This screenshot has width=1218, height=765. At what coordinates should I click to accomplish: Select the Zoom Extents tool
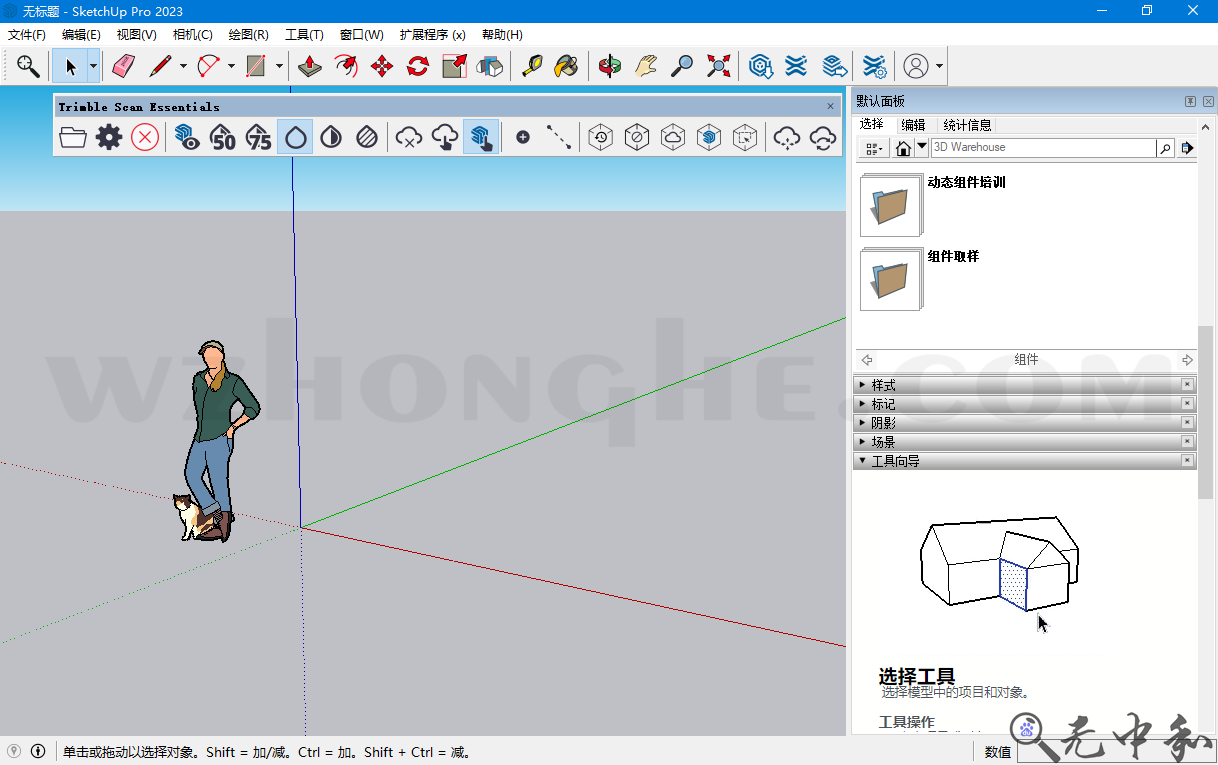pyautogui.click(x=717, y=66)
